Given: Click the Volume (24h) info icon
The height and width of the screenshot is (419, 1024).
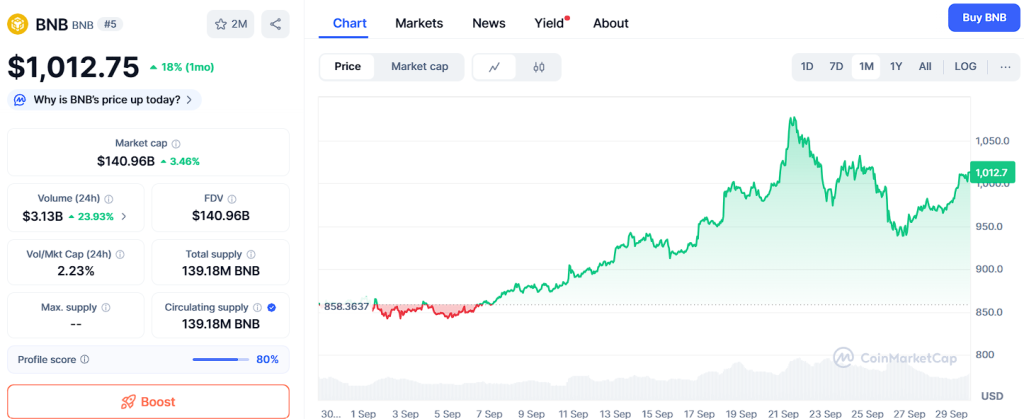Looking at the screenshot, I should [x=108, y=198].
